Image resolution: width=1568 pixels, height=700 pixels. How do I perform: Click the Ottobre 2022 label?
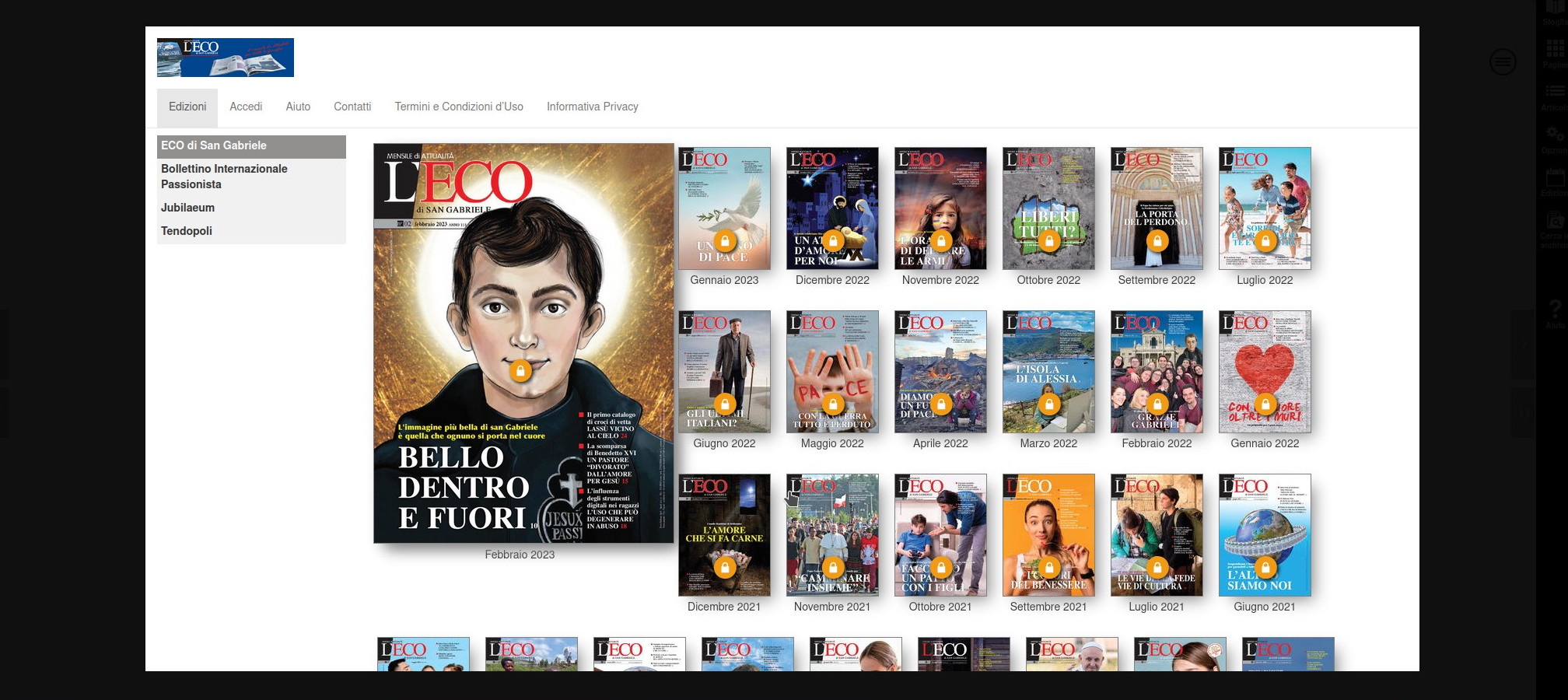(x=1048, y=280)
